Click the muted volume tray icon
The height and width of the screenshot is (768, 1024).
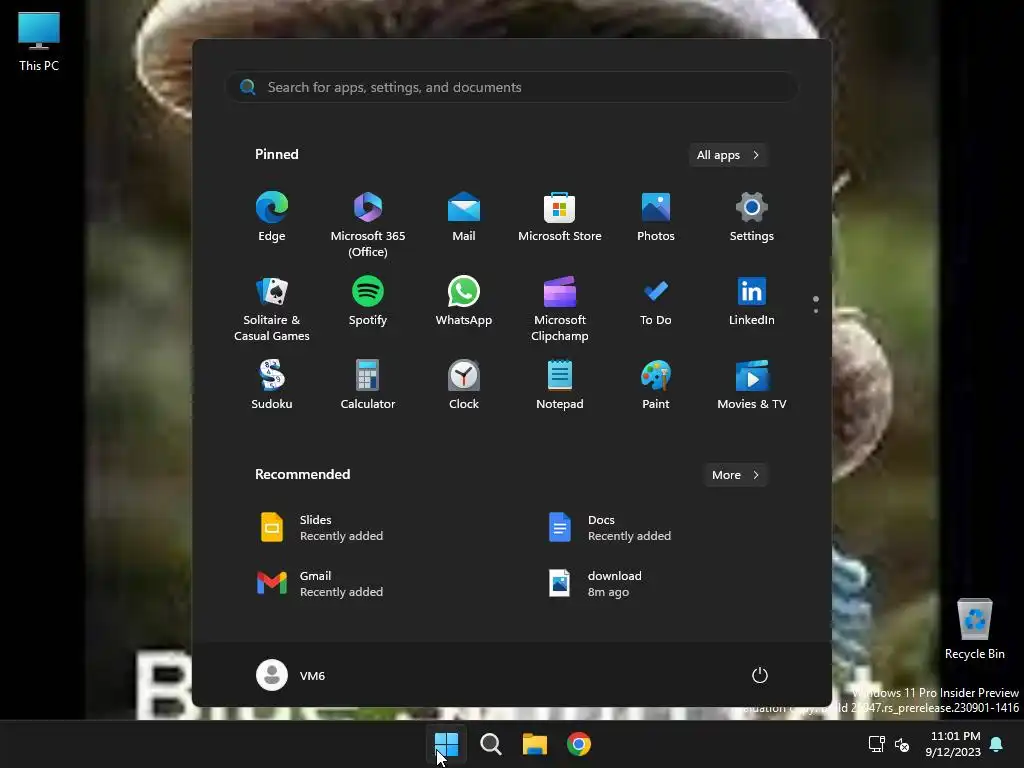903,744
